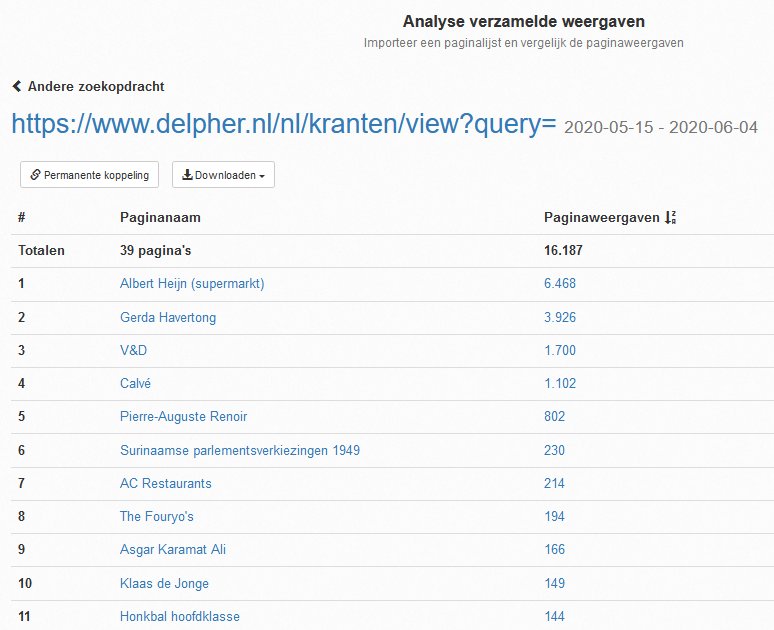Image resolution: width=774 pixels, height=630 pixels.
Task: Select the total 16.187 value
Action: point(563,250)
